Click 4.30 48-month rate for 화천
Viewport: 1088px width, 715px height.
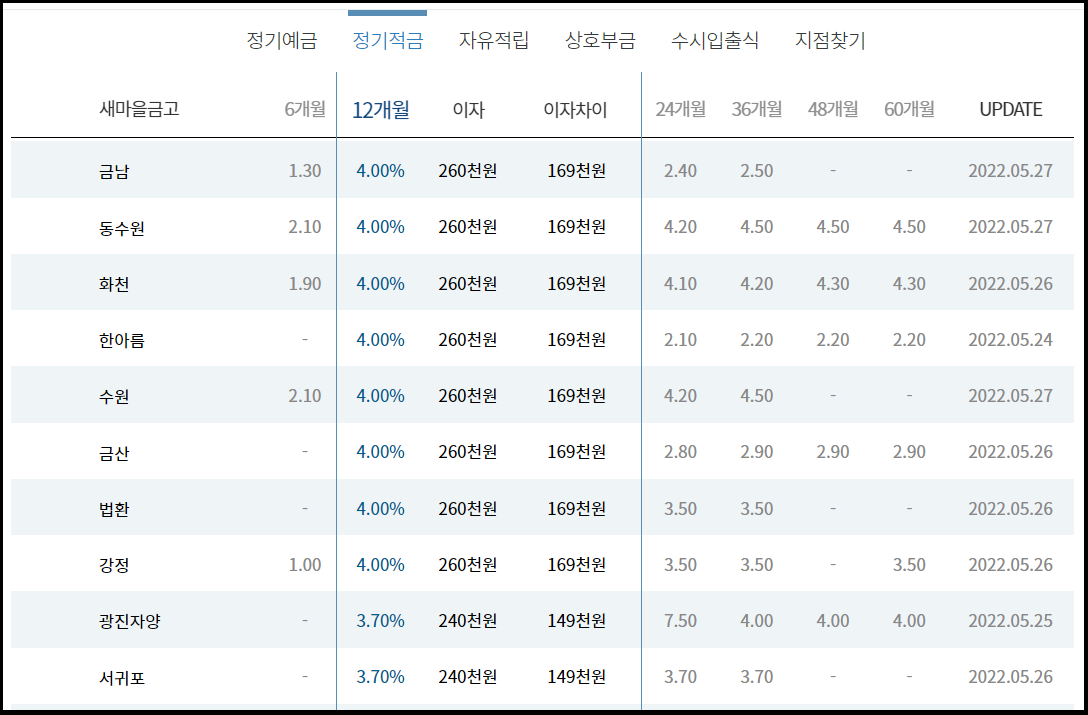(833, 283)
